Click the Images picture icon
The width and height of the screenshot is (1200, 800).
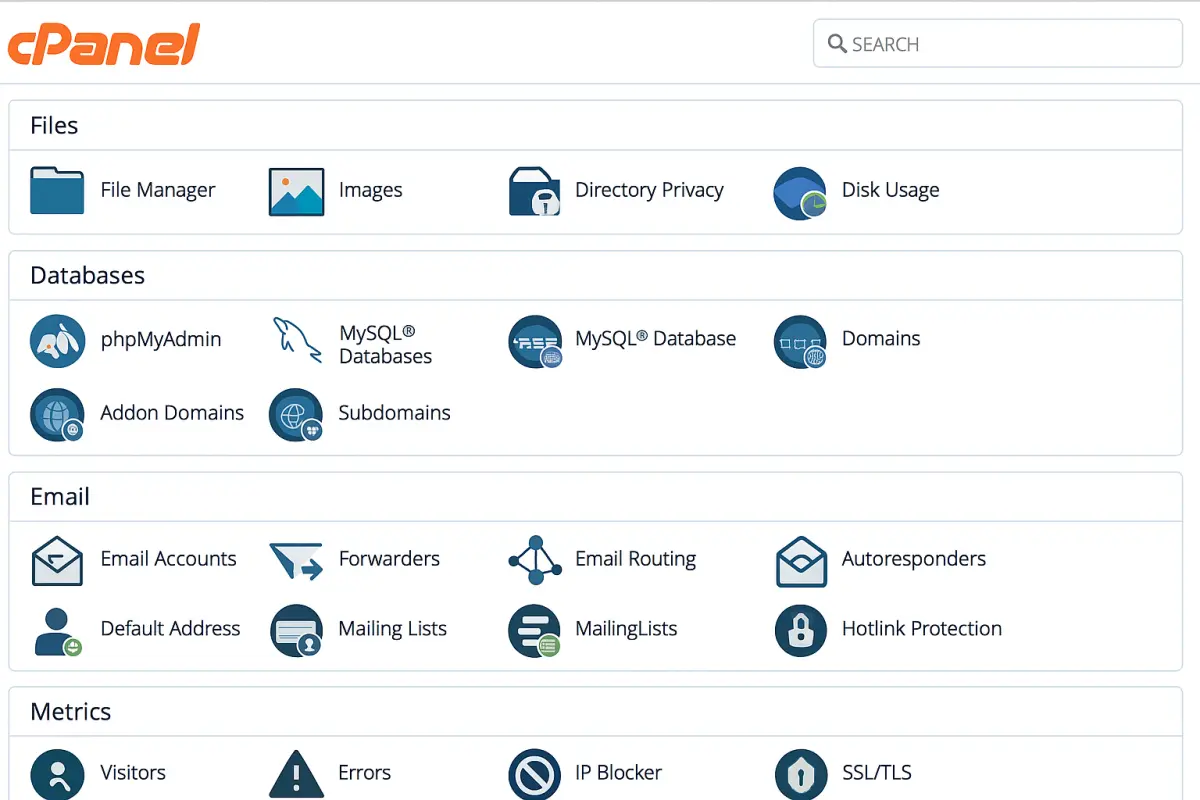[296, 191]
